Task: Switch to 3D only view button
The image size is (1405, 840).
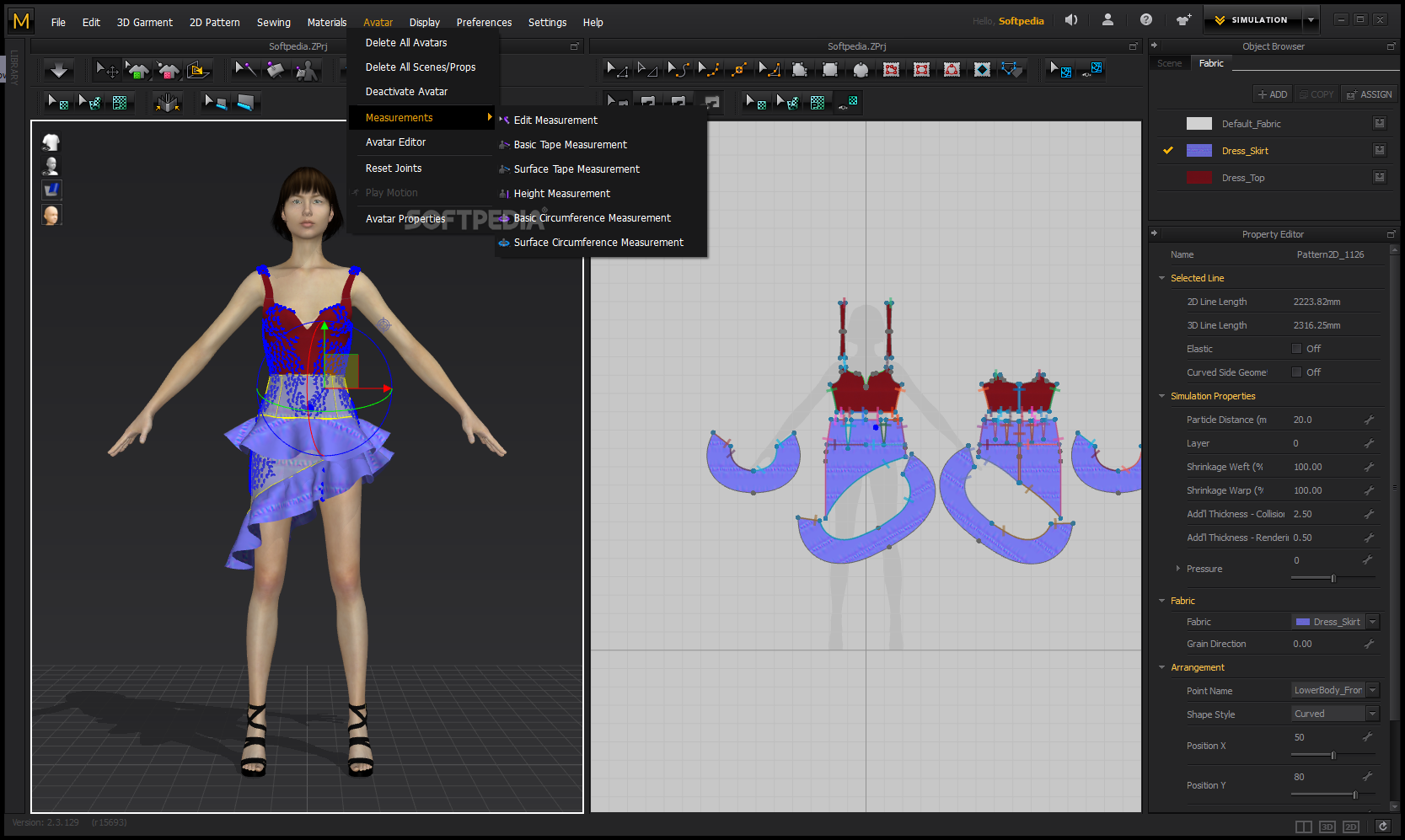Action: pos(1327,827)
